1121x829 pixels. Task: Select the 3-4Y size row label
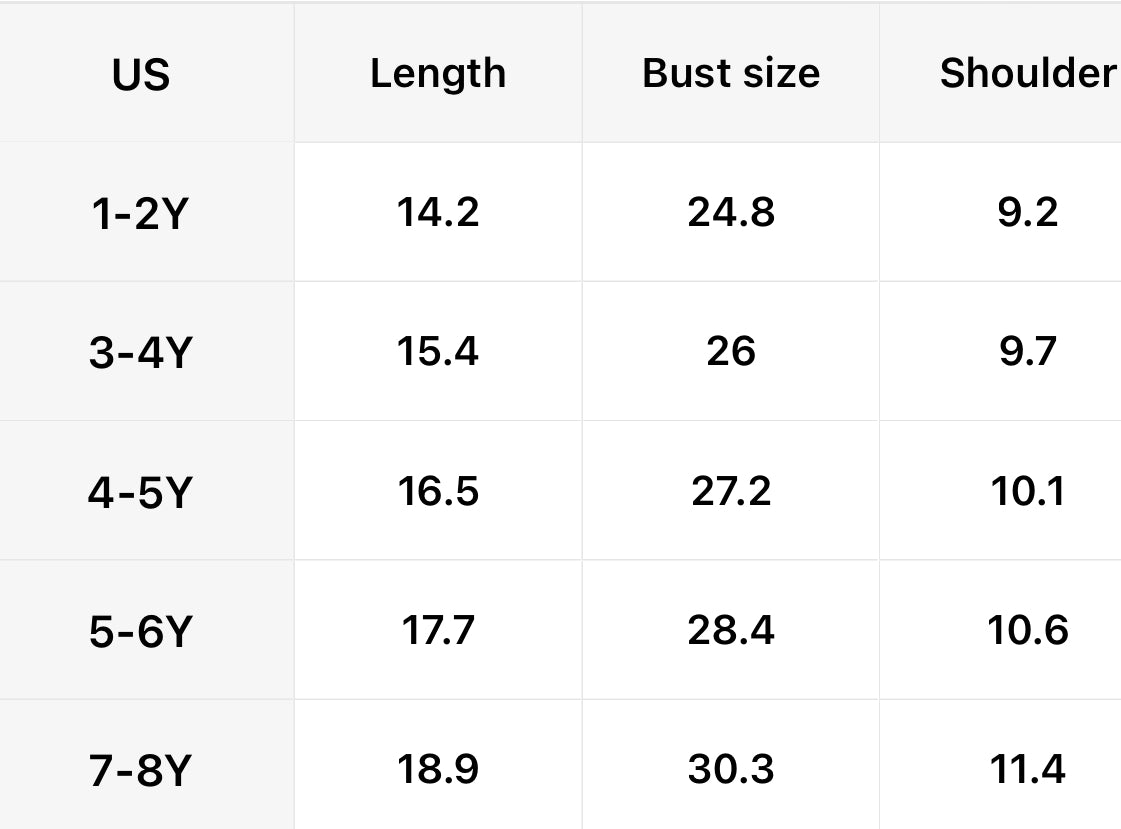point(140,352)
